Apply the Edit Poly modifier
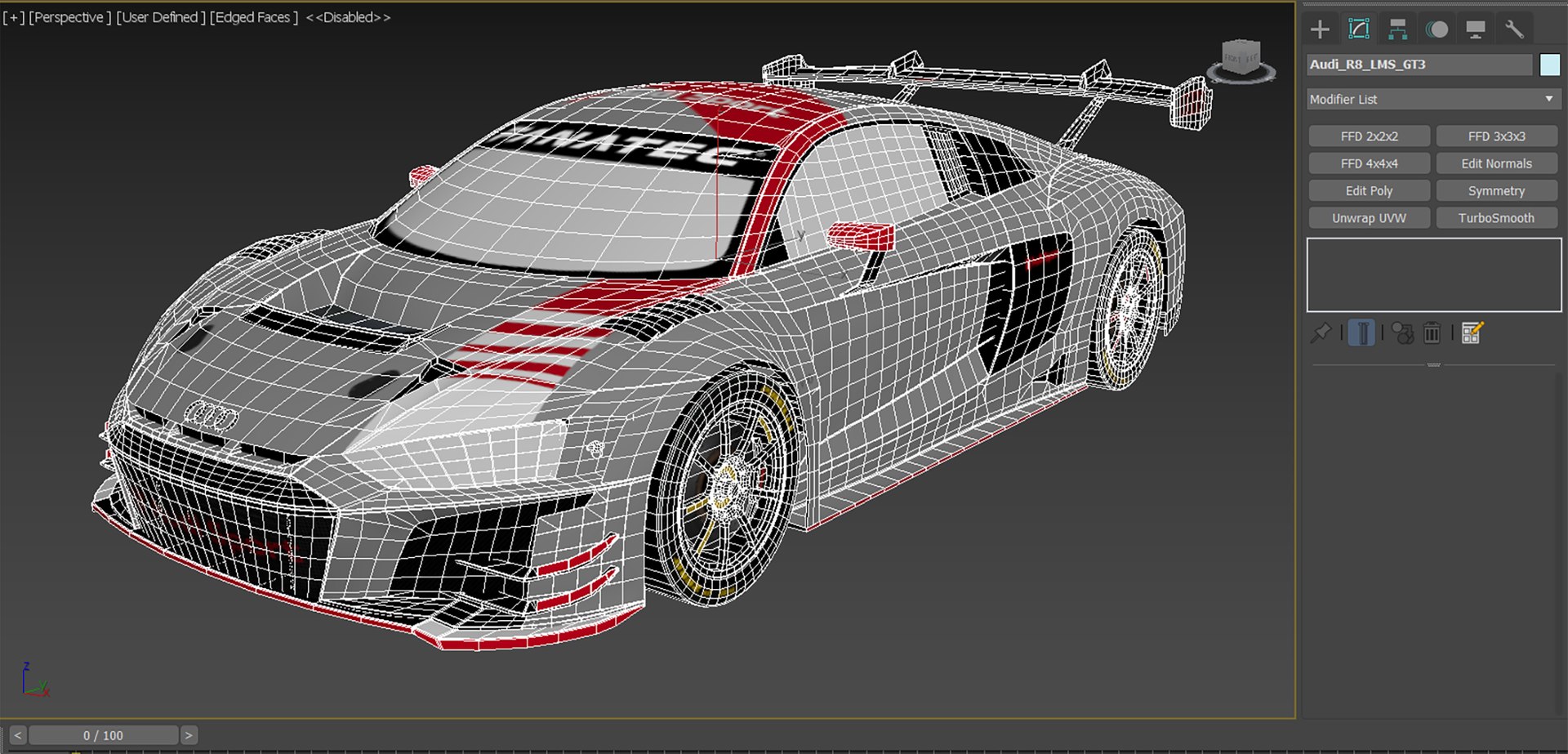The height and width of the screenshot is (754, 1568). 1369,191
